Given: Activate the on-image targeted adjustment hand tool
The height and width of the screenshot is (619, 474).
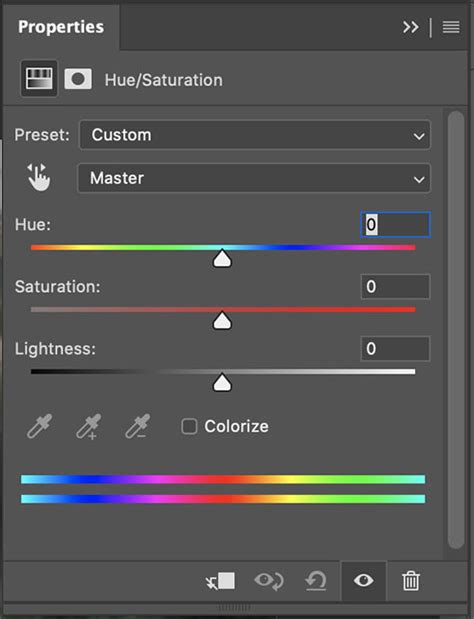Looking at the screenshot, I should [39, 178].
